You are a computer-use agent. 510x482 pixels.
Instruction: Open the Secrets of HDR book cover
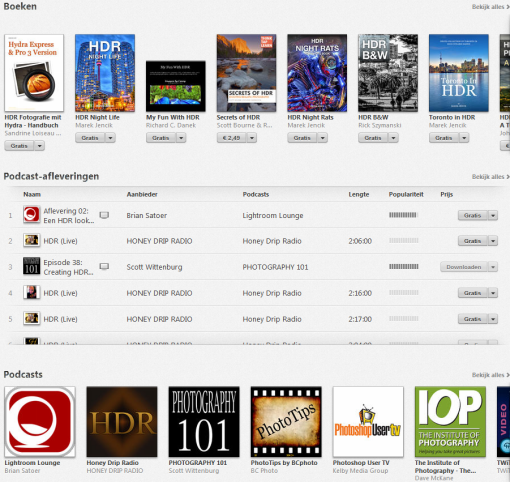[246, 73]
